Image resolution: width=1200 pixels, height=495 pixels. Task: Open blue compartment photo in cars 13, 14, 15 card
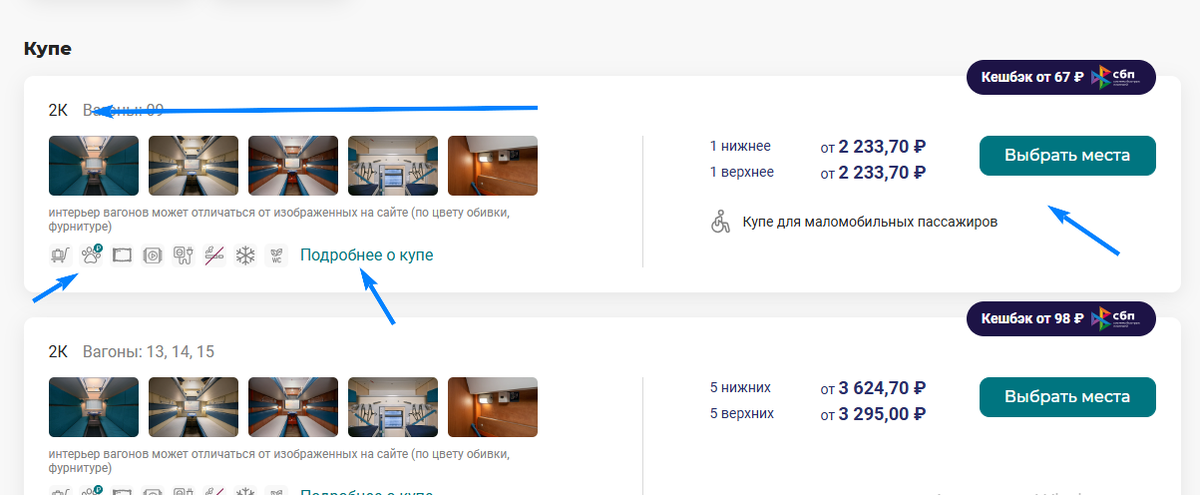(94, 407)
